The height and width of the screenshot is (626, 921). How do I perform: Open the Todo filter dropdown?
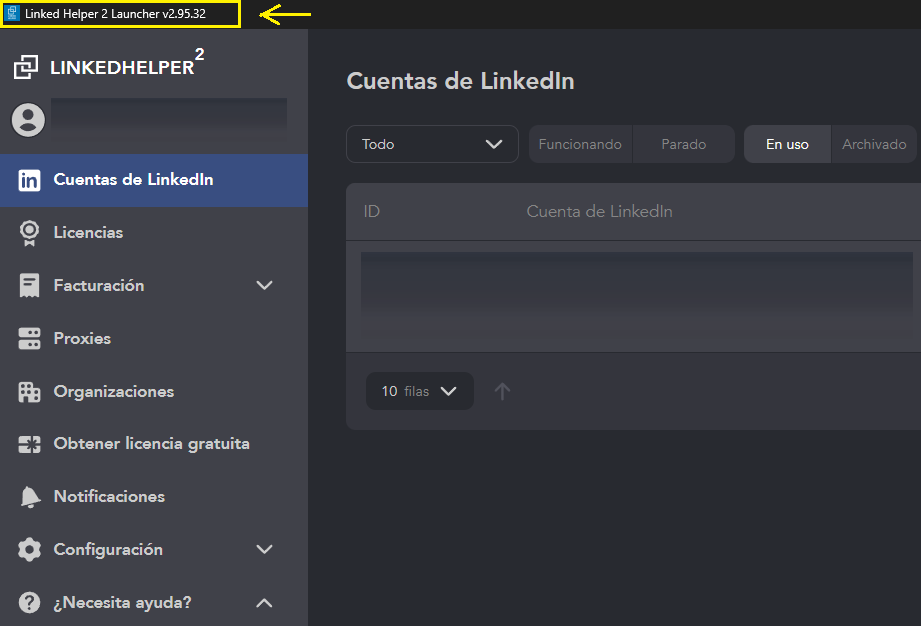point(432,144)
